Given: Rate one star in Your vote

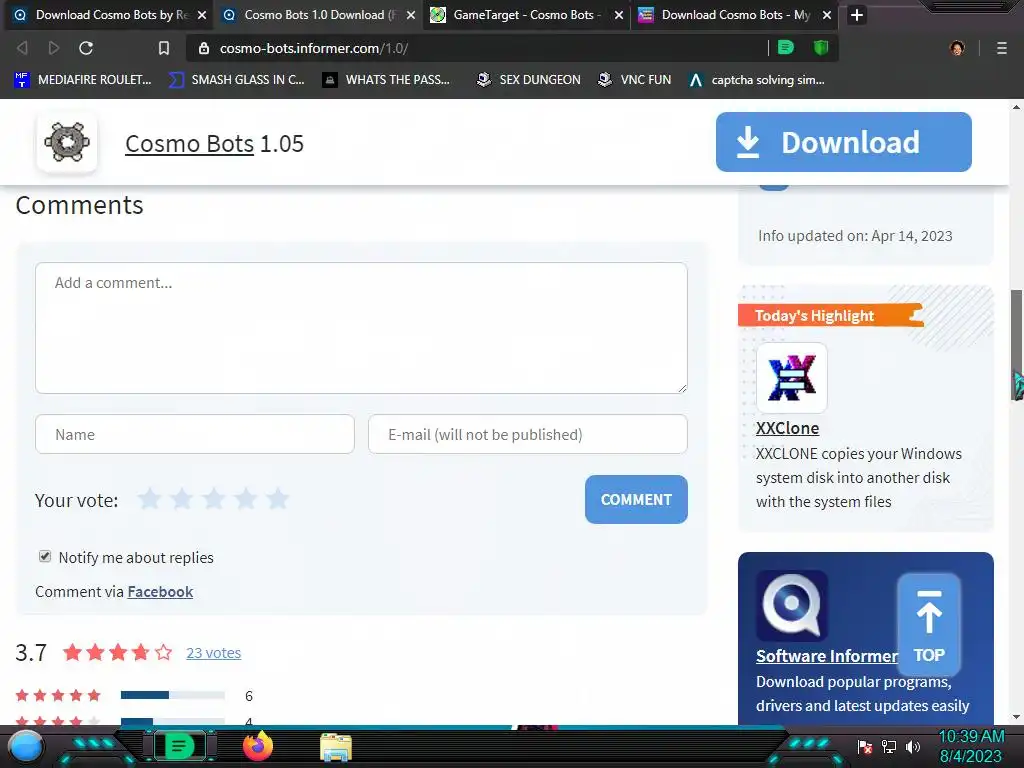Looking at the screenshot, I should 150,499.
